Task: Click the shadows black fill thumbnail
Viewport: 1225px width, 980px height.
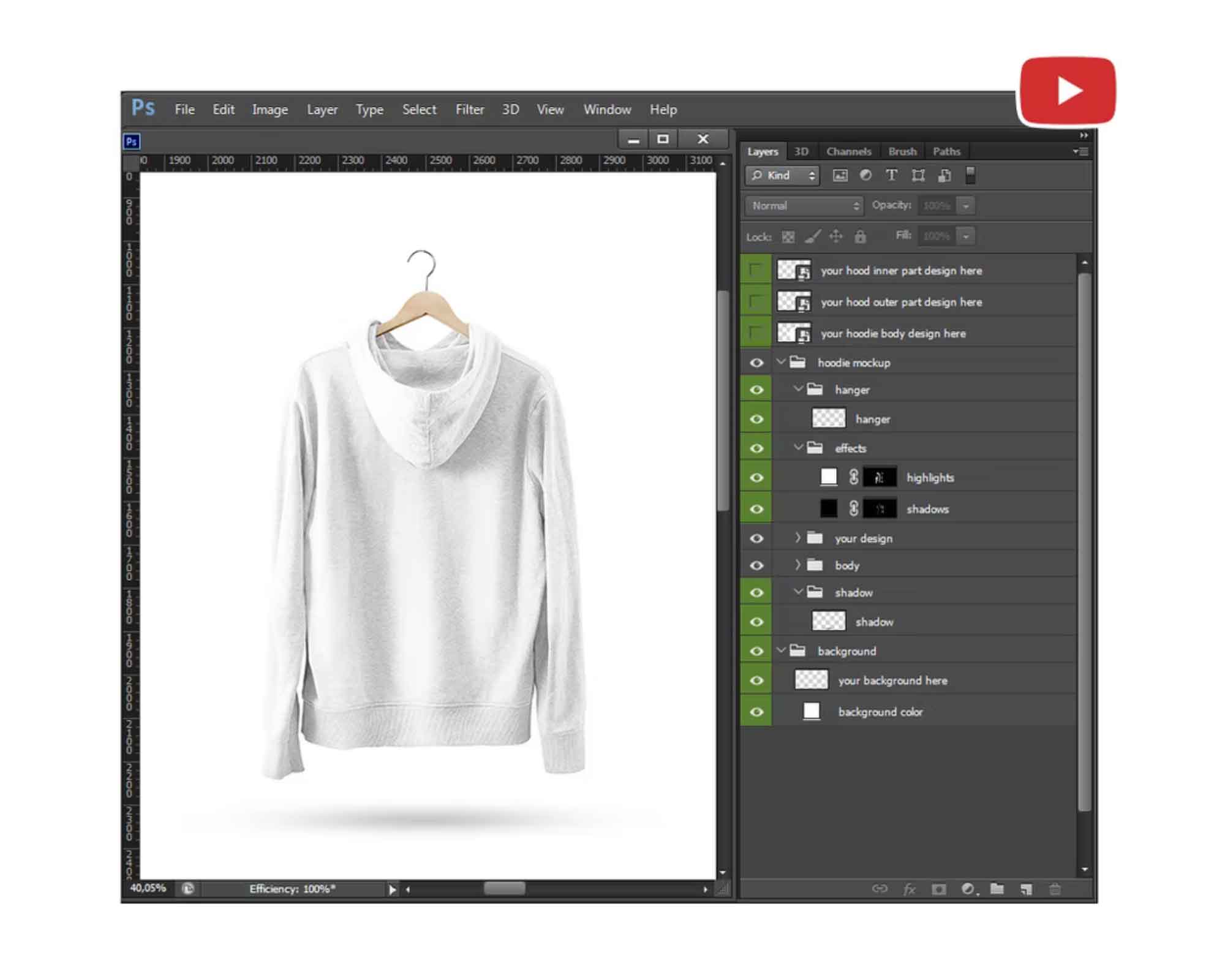Action: click(829, 508)
